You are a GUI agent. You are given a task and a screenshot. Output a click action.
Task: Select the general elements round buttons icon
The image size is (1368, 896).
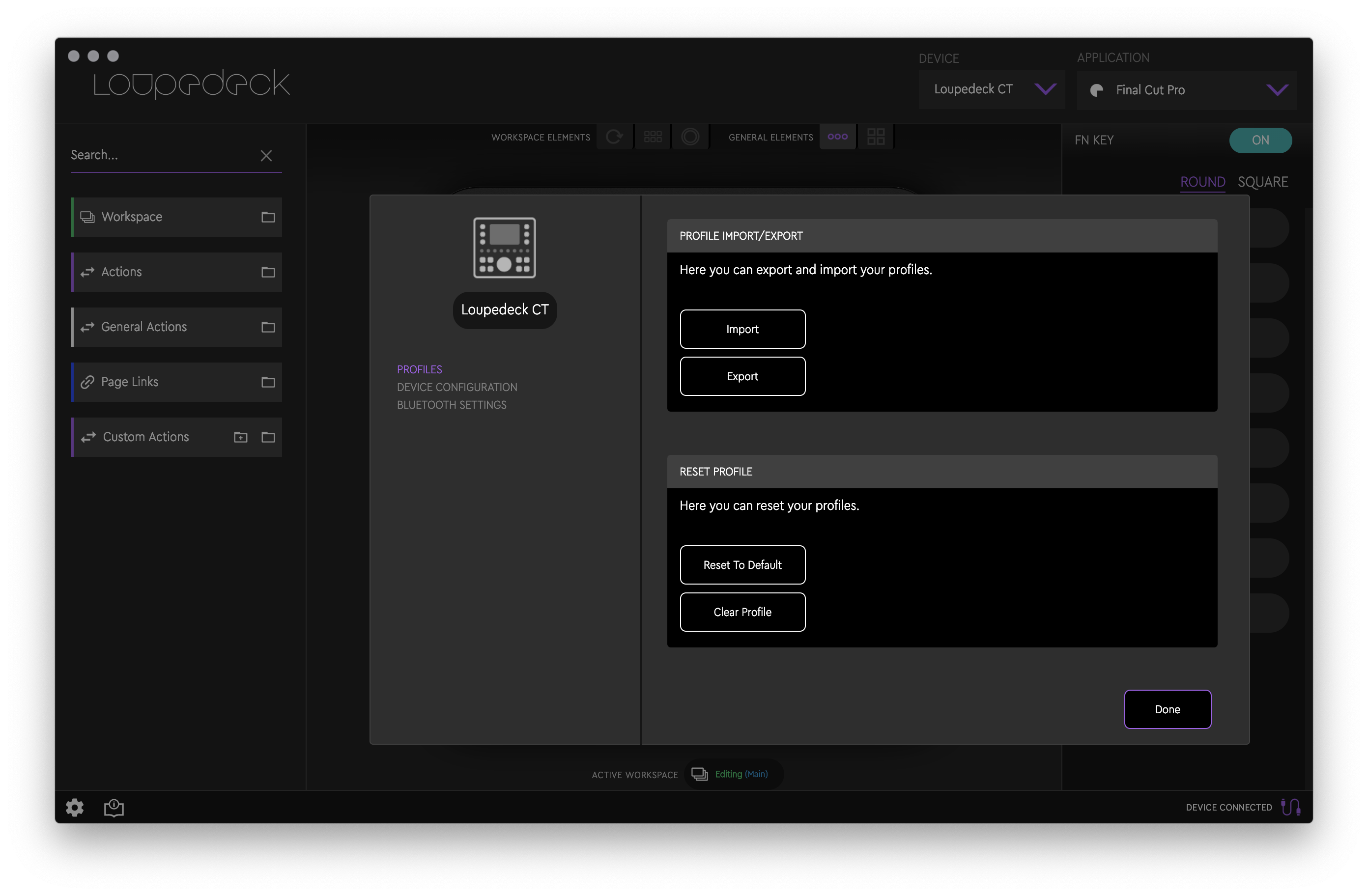[837, 137]
